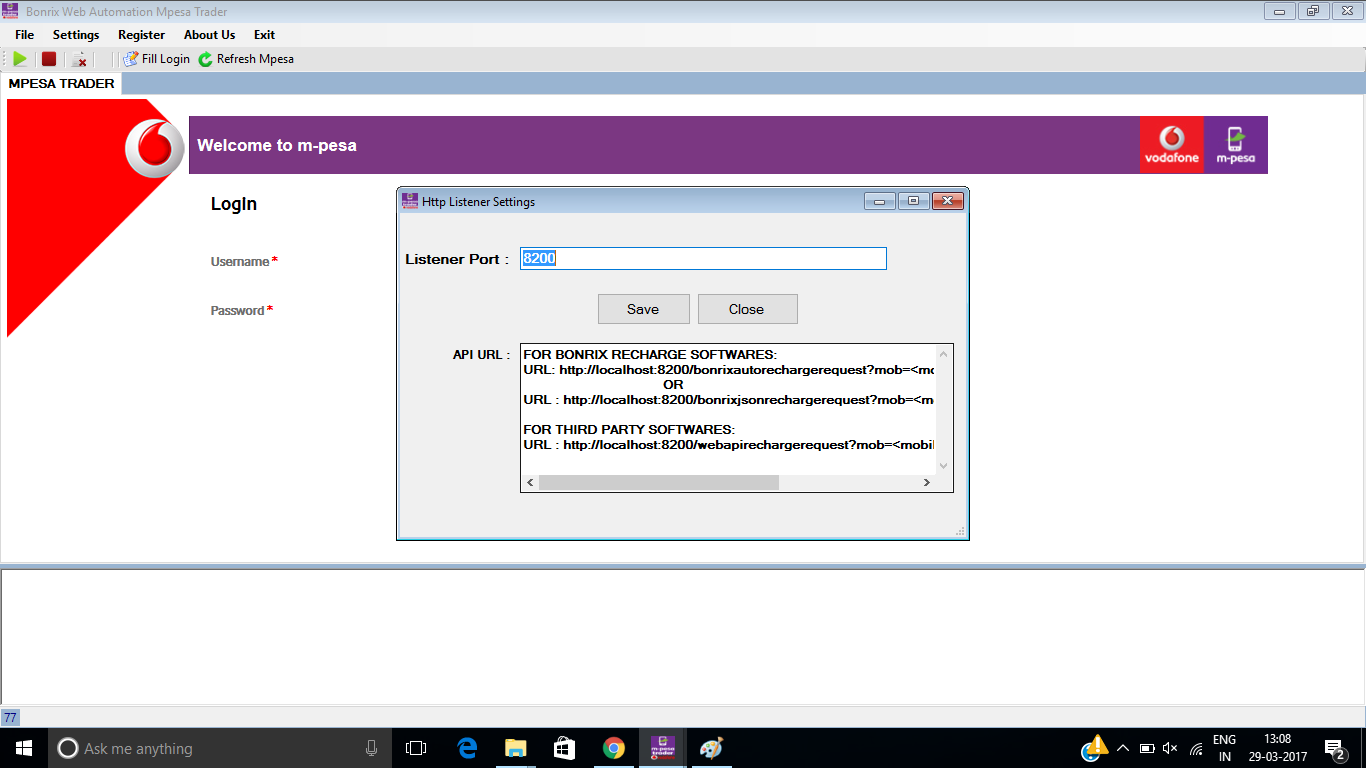Click the mpesa trader taskbar icon

662,748
